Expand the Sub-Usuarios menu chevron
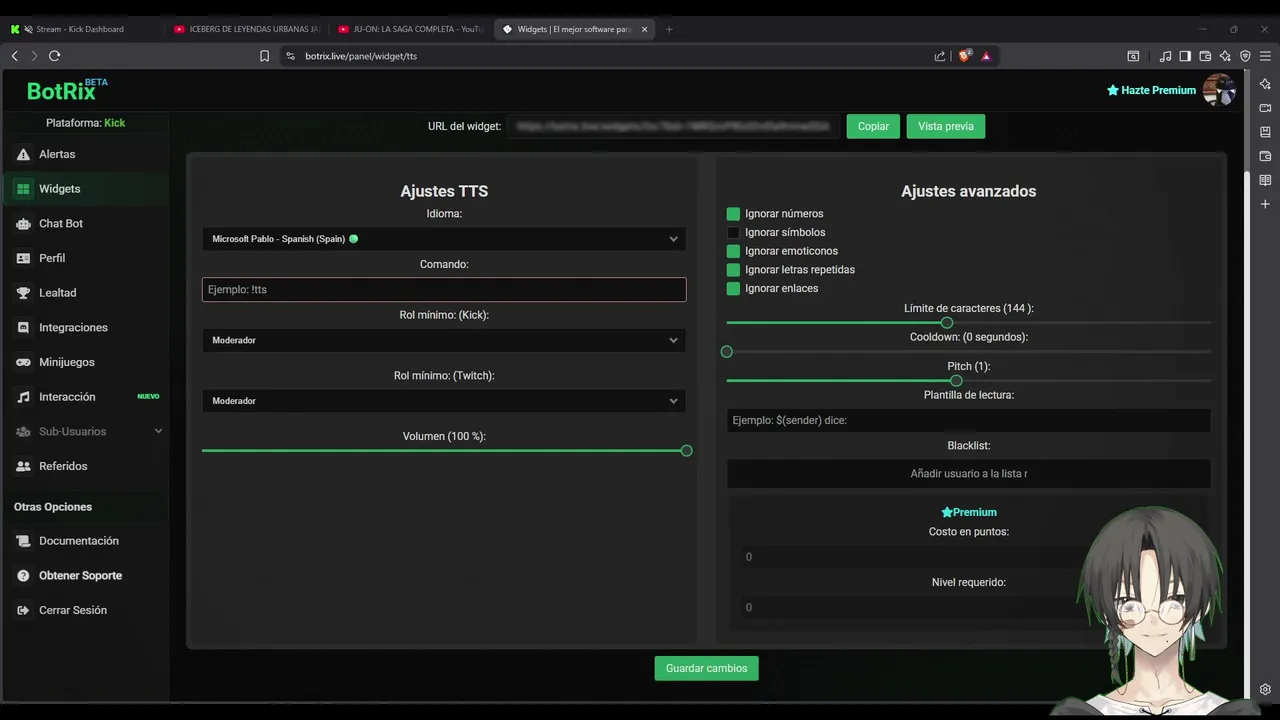 pos(158,431)
